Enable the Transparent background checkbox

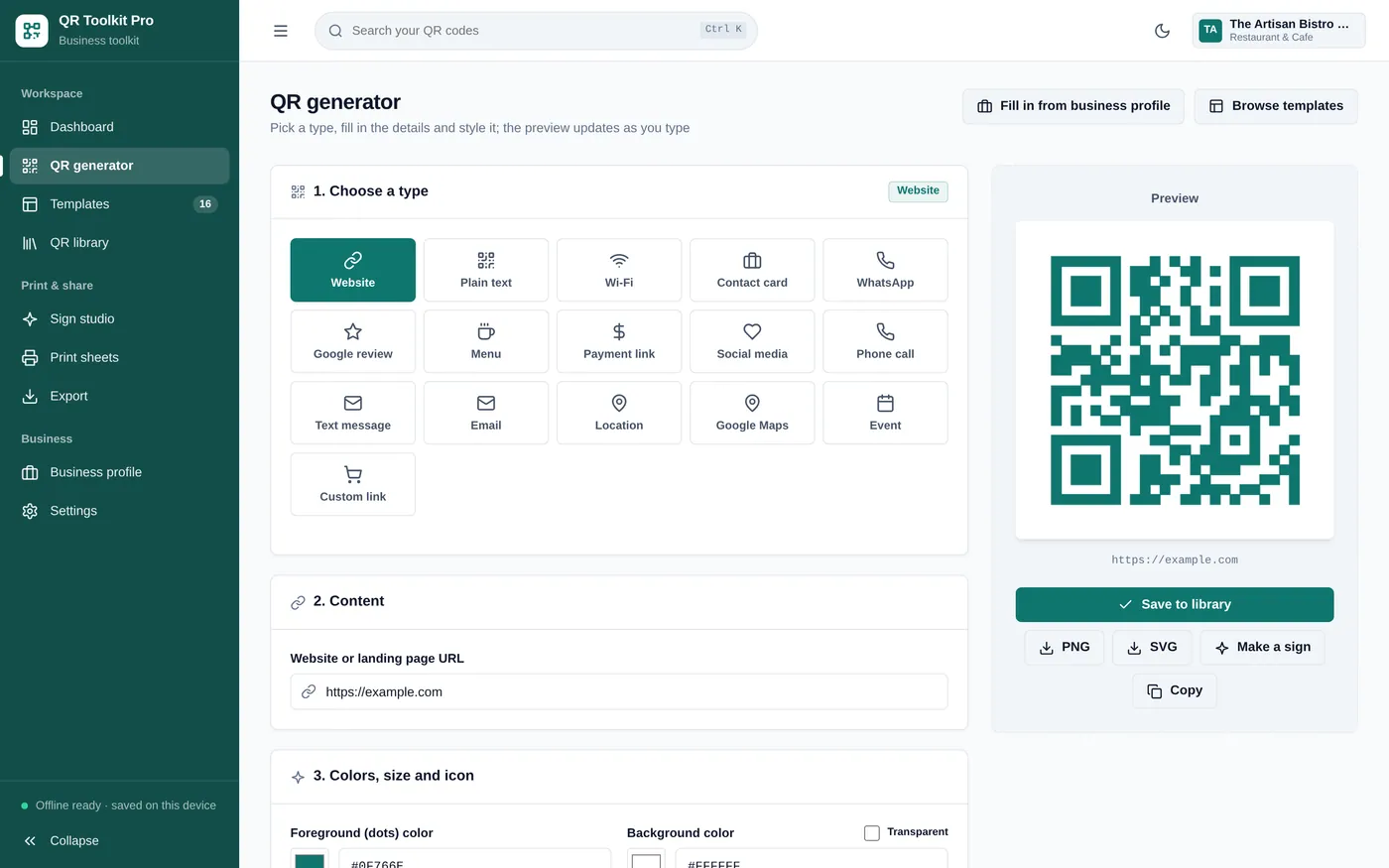click(871, 832)
